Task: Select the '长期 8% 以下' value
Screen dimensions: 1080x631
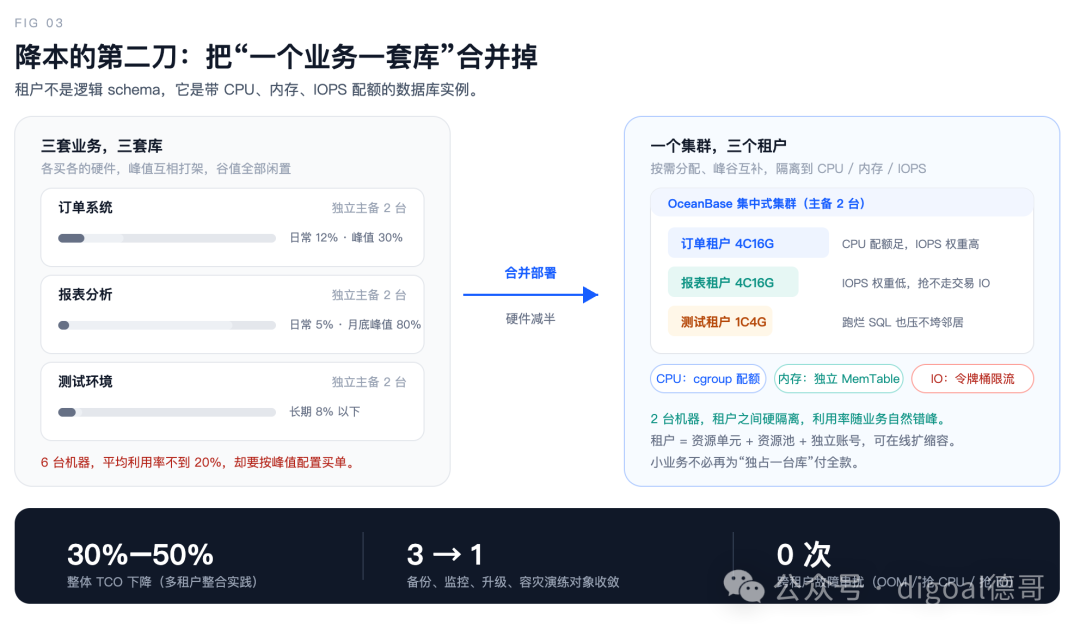Action: point(324,411)
